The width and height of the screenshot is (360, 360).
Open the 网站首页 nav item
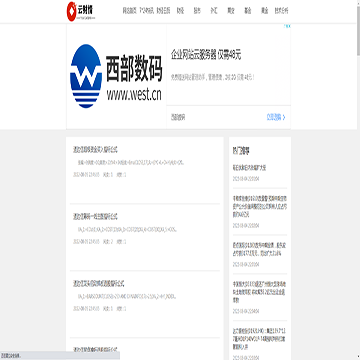click(x=129, y=11)
